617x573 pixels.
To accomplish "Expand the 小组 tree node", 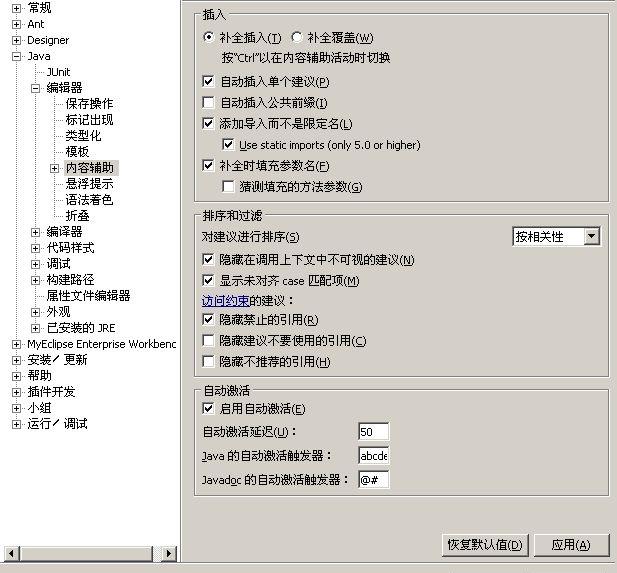I will (x=16, y=408).
